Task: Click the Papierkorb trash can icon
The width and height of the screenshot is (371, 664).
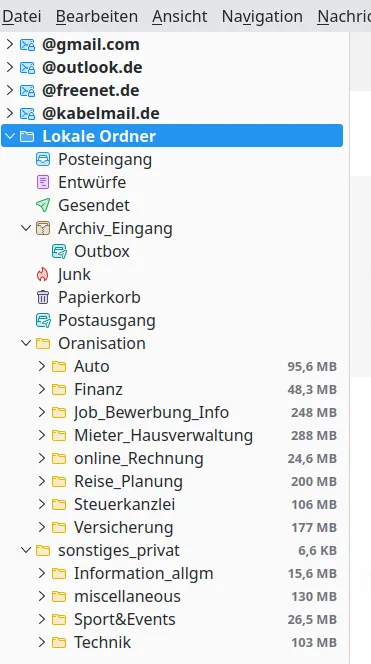Action: (43, 297)
